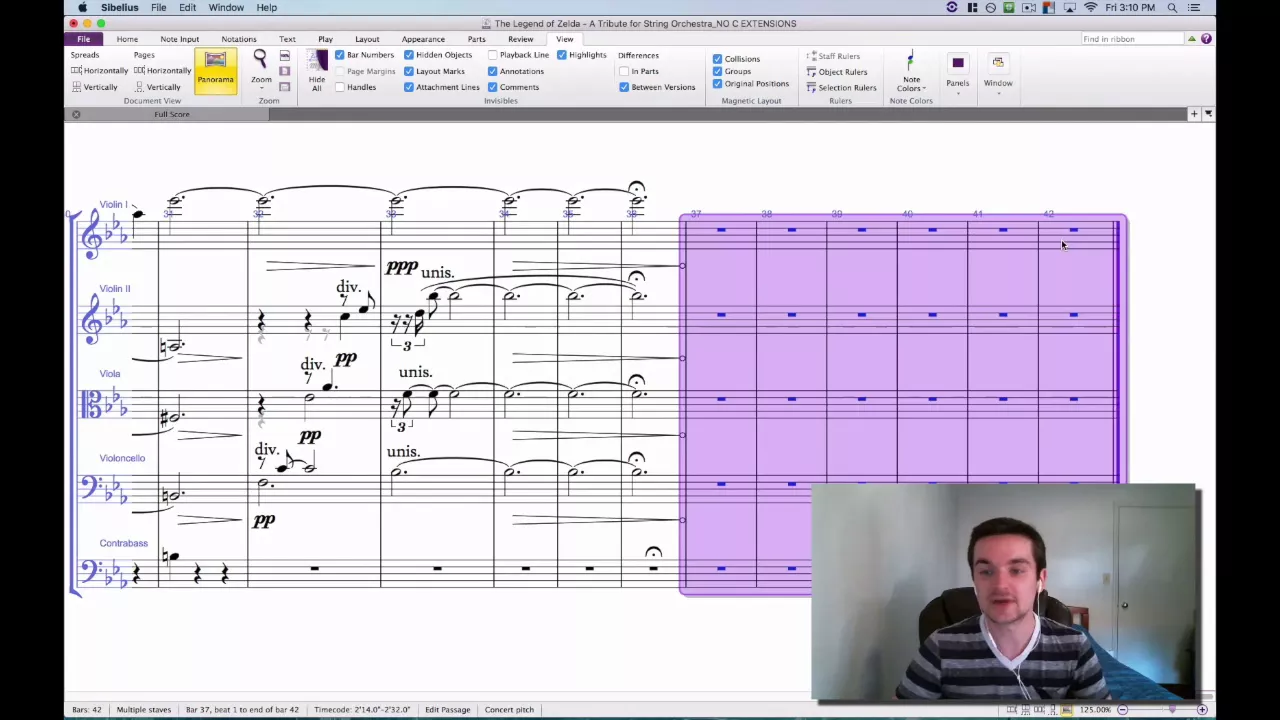Toggle the Bar Numbers checkbox
1280x720 pixels.
click(340, 55)
